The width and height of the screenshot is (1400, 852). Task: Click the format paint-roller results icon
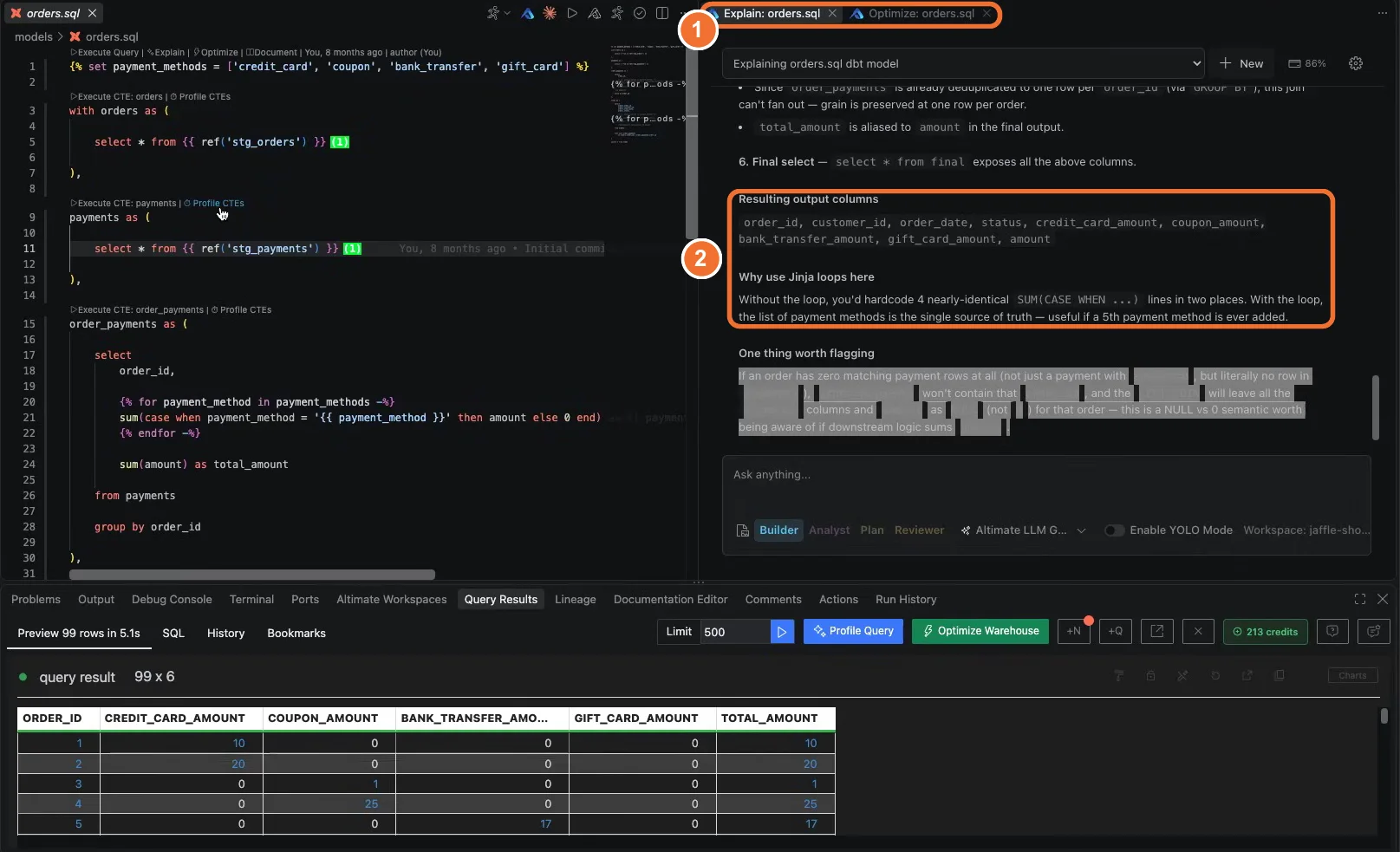pos(1118,675)
